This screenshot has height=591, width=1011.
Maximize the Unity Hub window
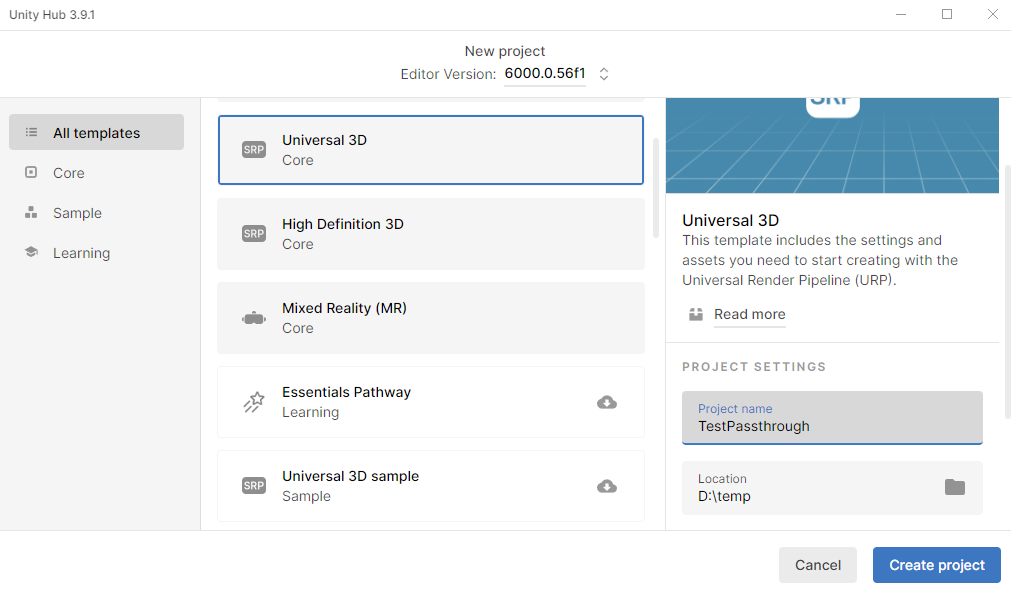pos(947,14)
